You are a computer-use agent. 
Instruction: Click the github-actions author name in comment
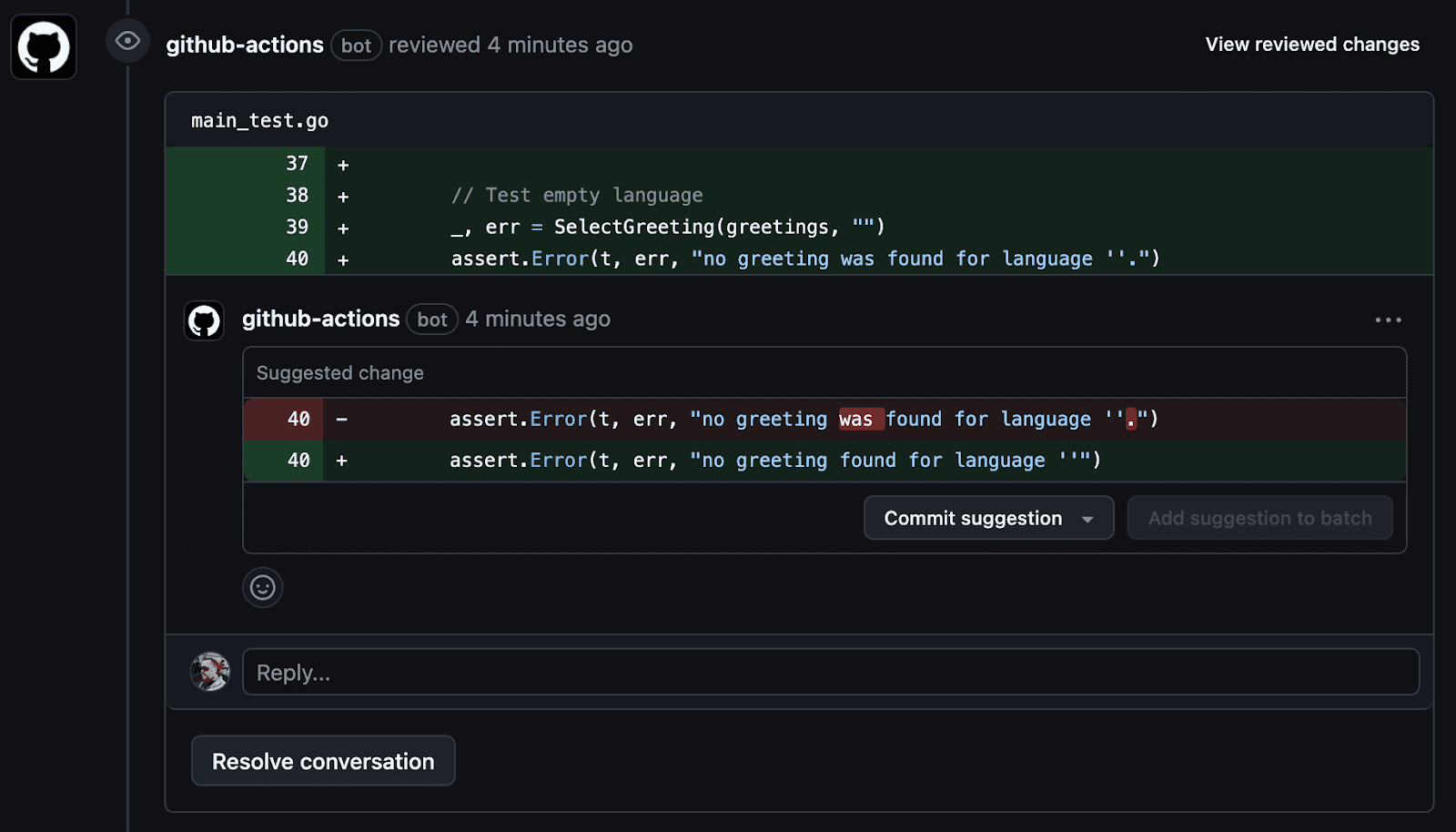coord(320,319)
